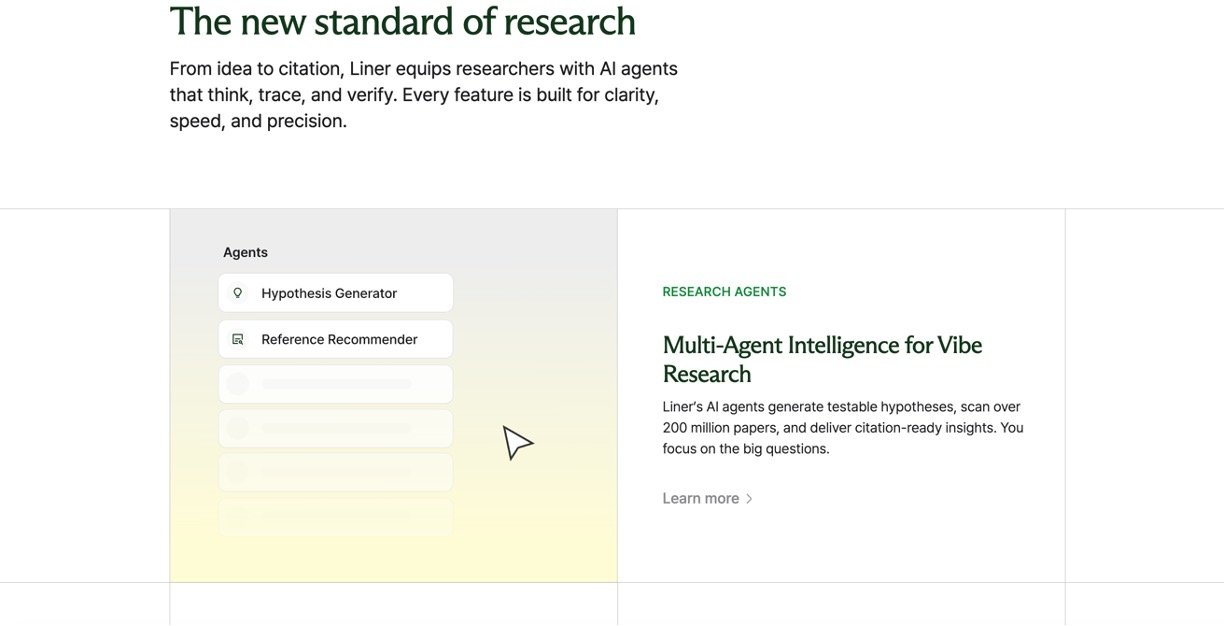Select the first blank placeholder agent row

pos(335,384)
